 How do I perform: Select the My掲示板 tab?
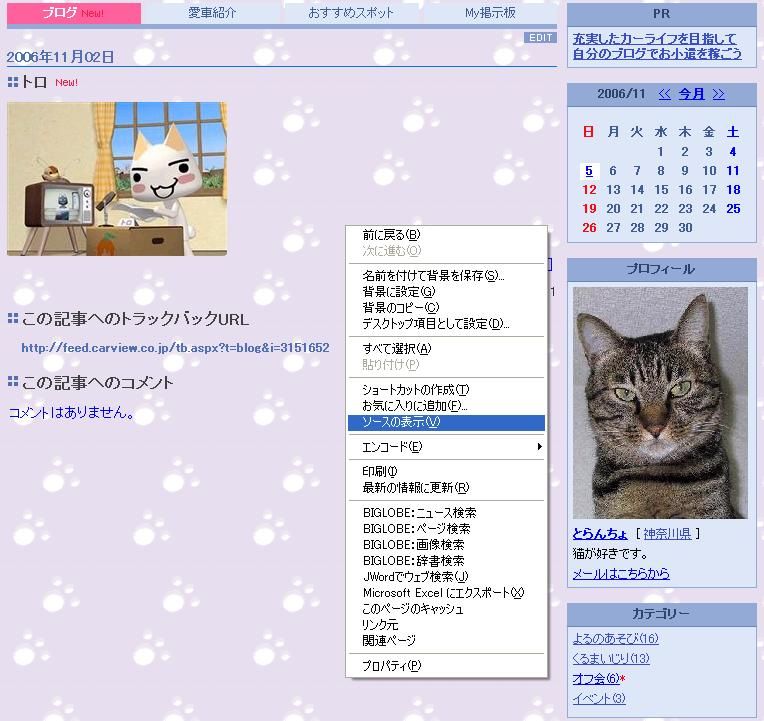click(490, 13)
